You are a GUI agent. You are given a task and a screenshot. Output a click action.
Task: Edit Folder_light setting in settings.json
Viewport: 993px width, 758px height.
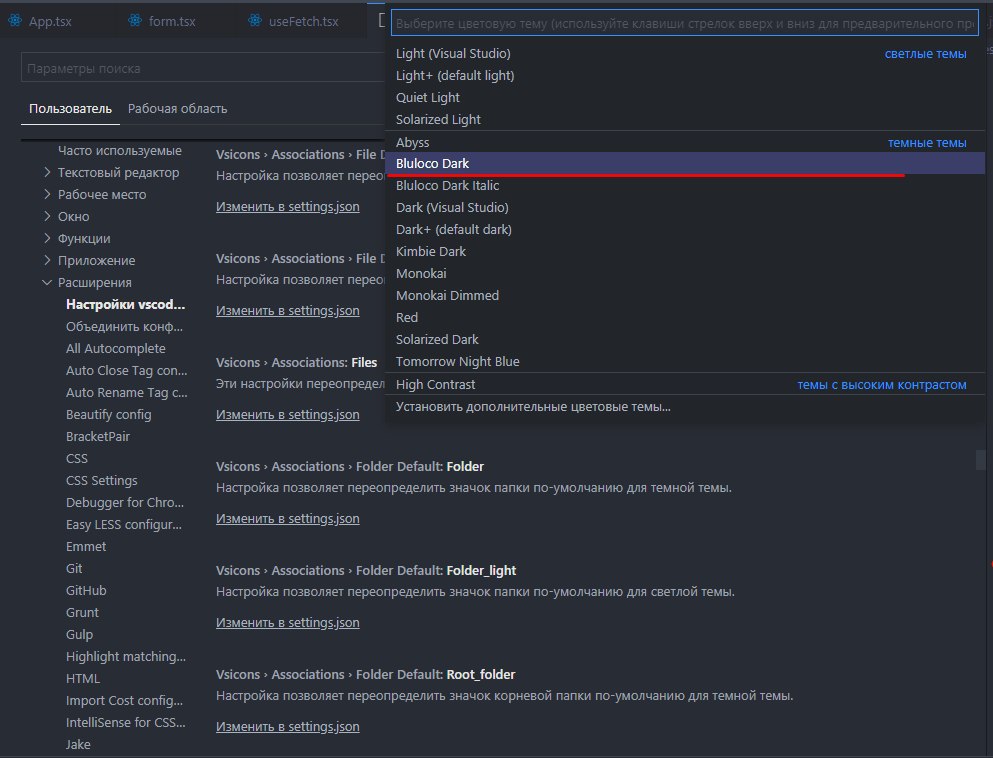288,622
